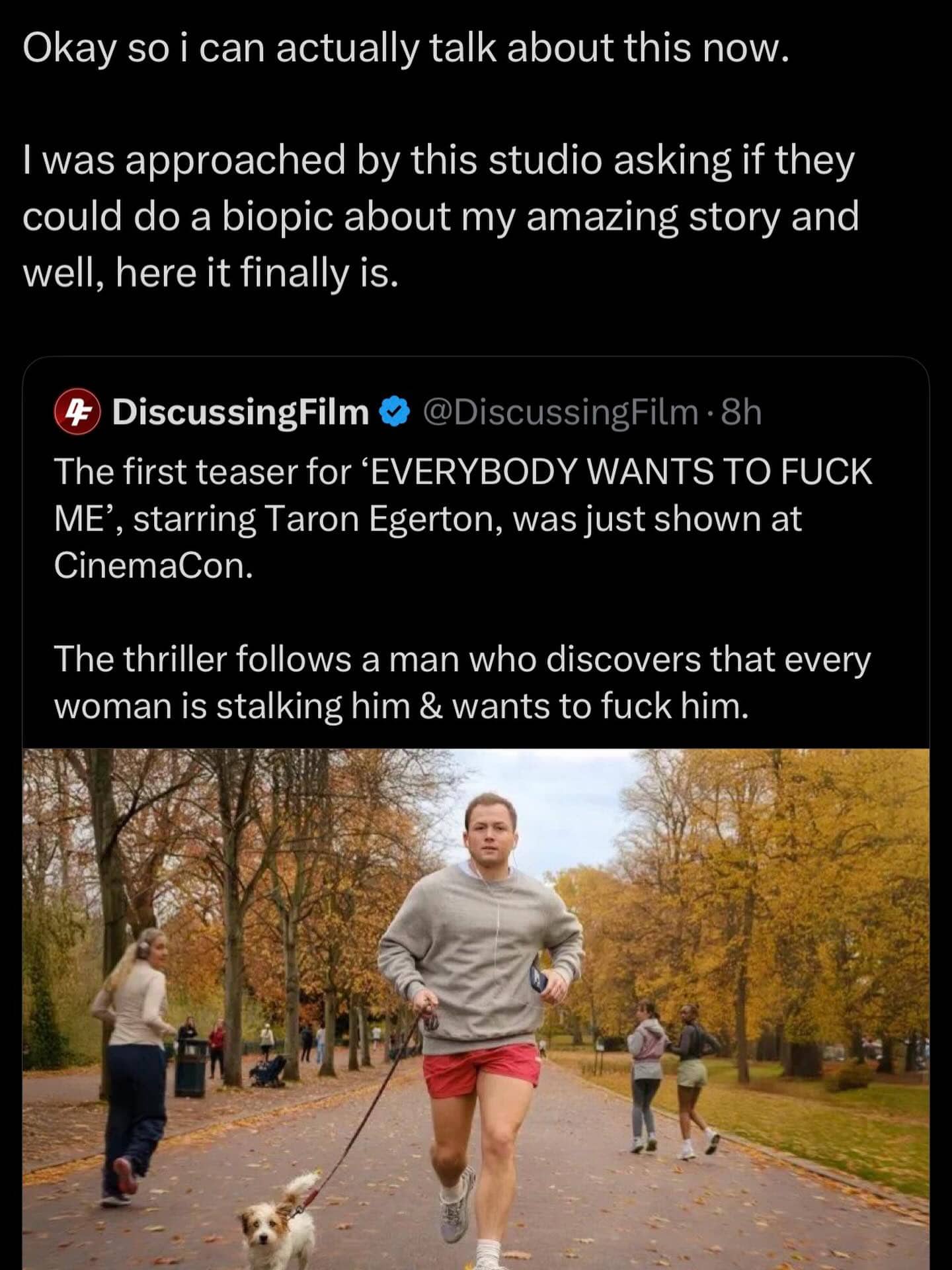The height and width of the screenshot is (1270, 952).
Task: Click the @DiscussingFilm handle
Action: [x=559, y=412]
